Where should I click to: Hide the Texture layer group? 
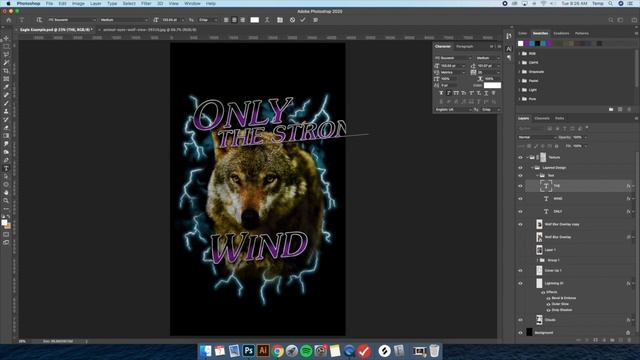click(x=520, y=157)
